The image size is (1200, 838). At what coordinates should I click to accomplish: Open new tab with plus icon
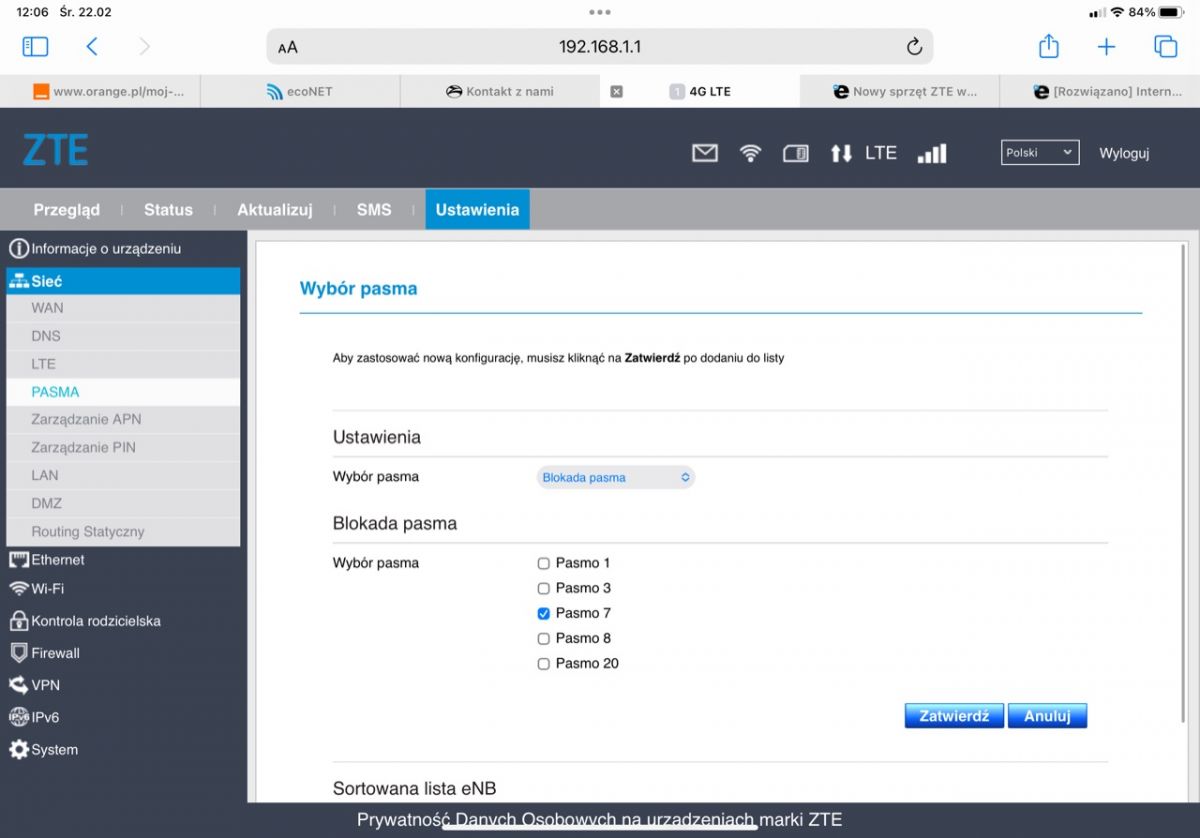1106,46
